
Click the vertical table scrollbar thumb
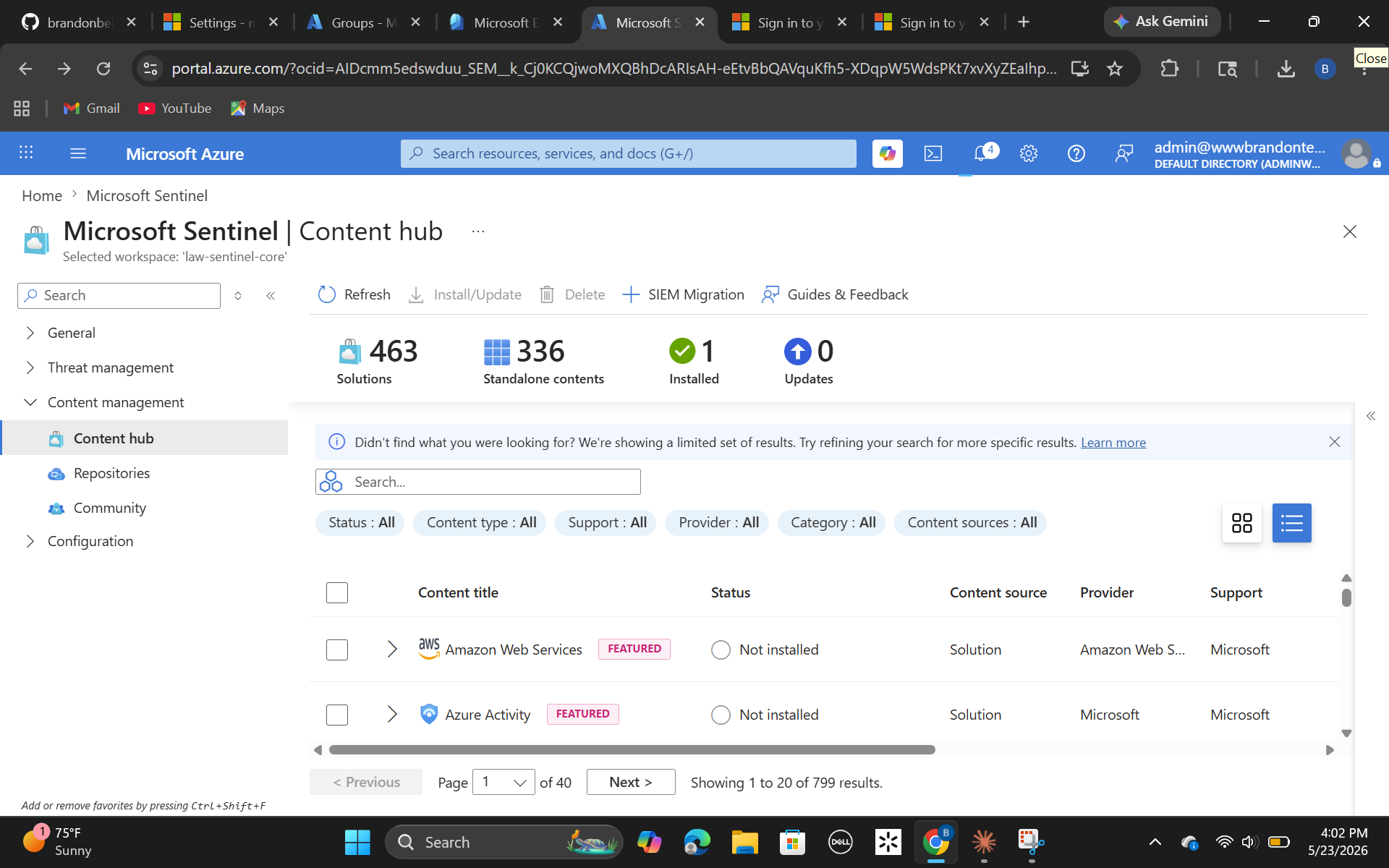[x=1346, y=597]
